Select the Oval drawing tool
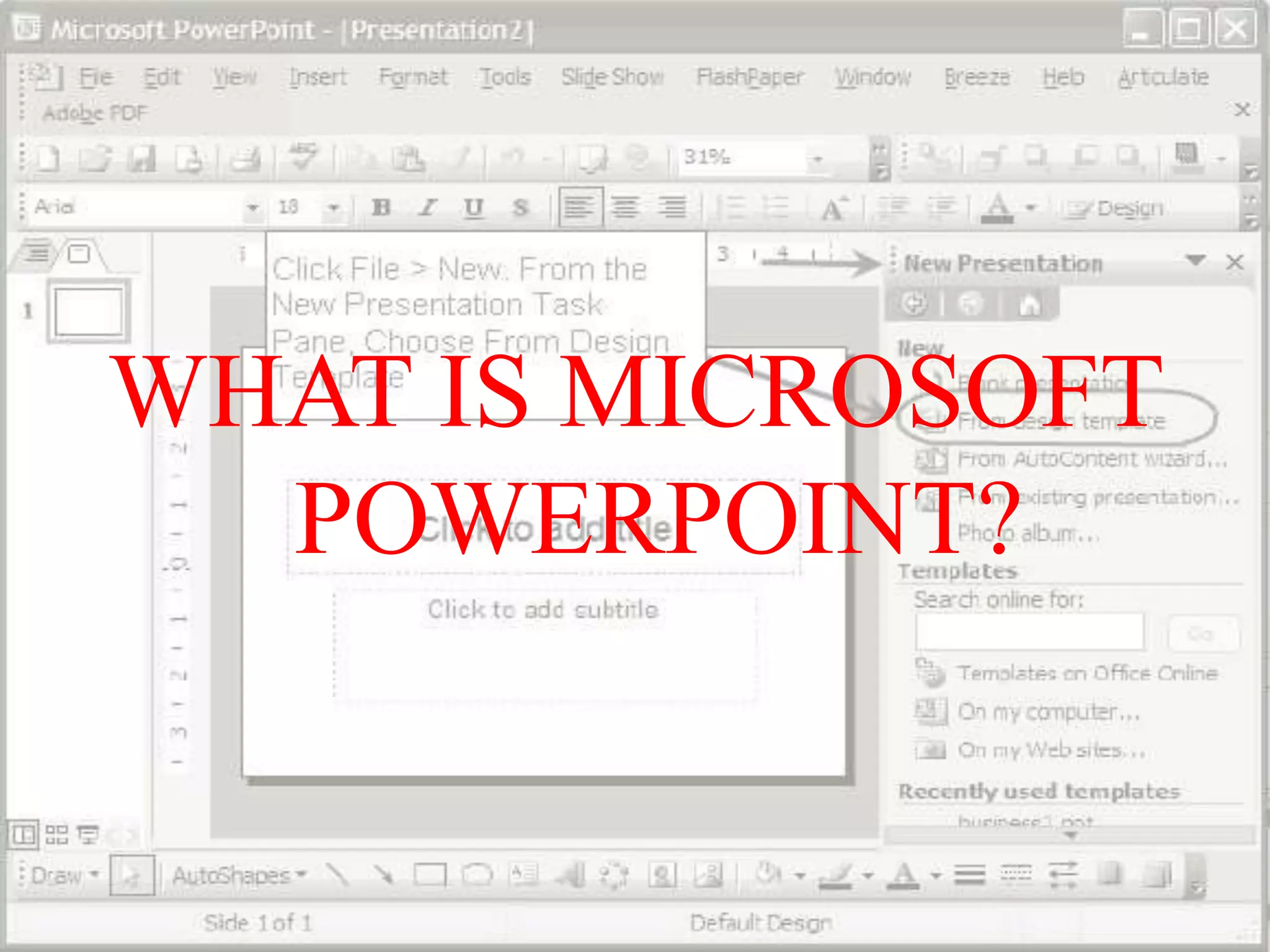 click(477, 875)
